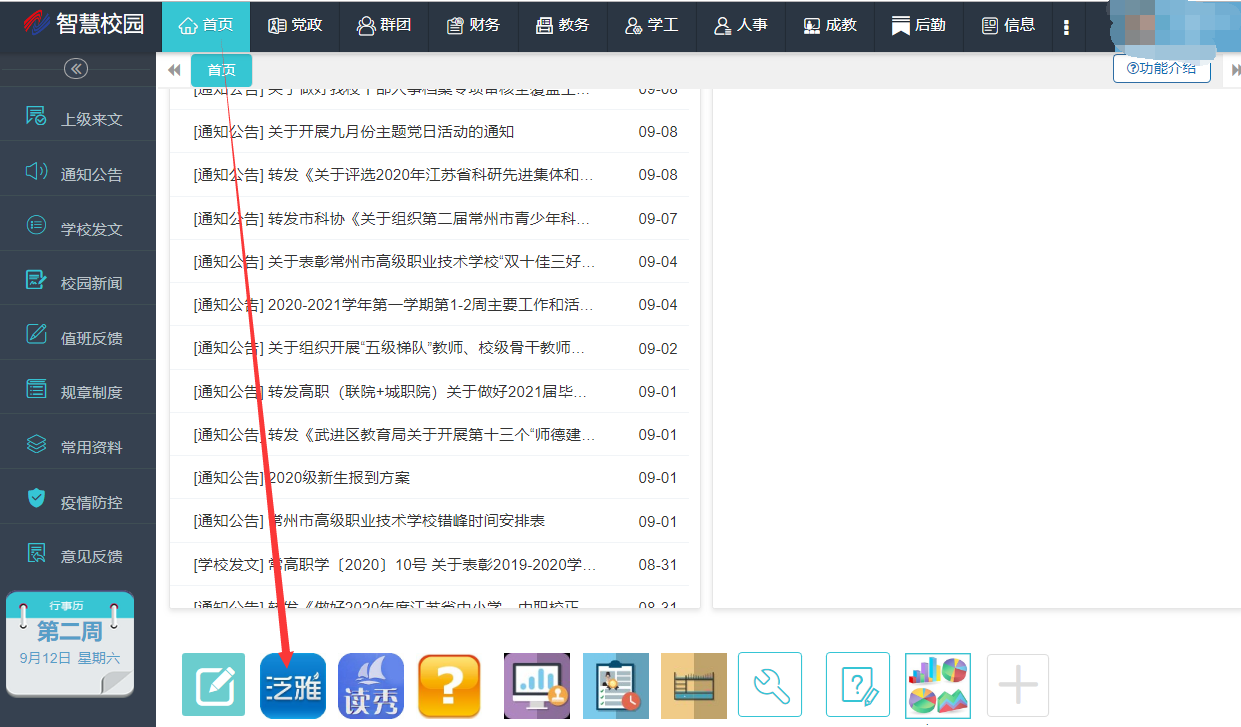Image resolution: width=1241 pixels, height=727 pixels.
Task: Switch to the 首页 page tab
Action: 221,70
